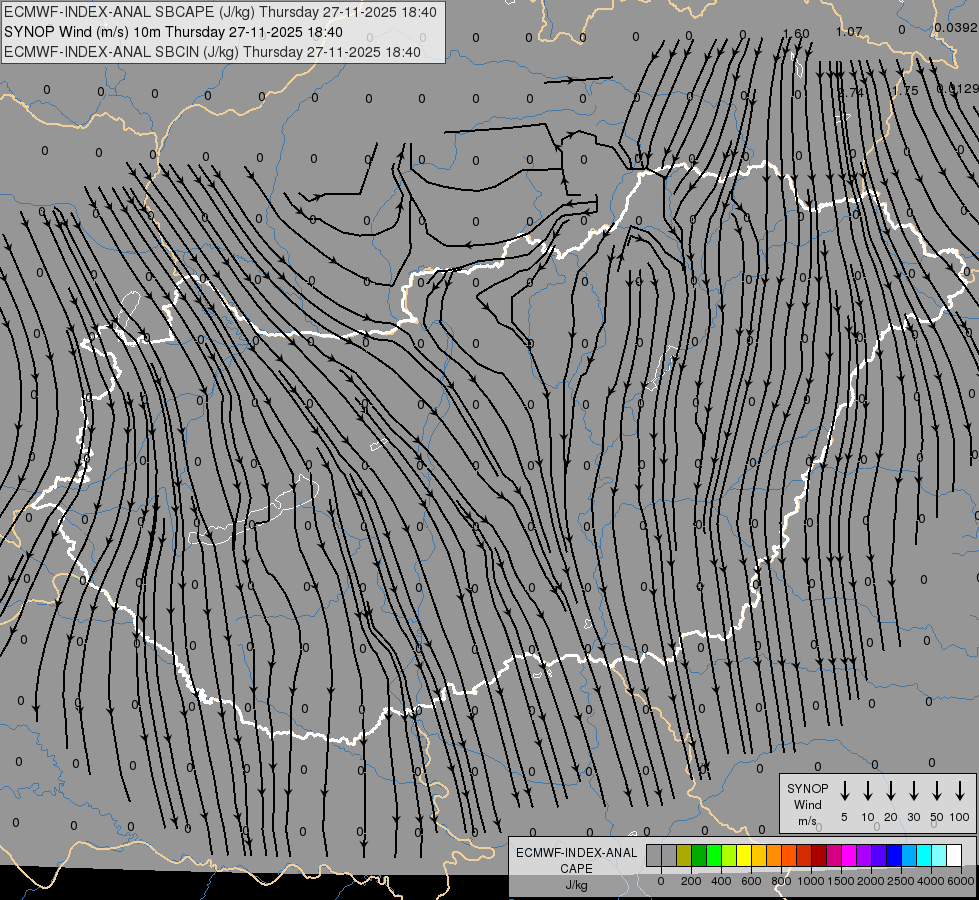Screen dimensions: 979x900
Task: Click the map value '1.07'
Action: tap(849, 31)
